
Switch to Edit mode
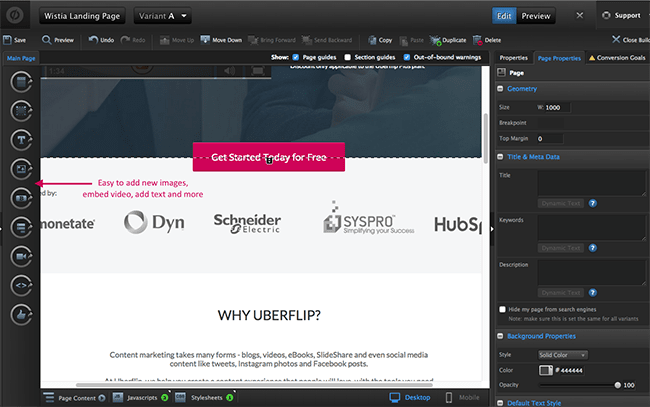[x=504, y=16]
